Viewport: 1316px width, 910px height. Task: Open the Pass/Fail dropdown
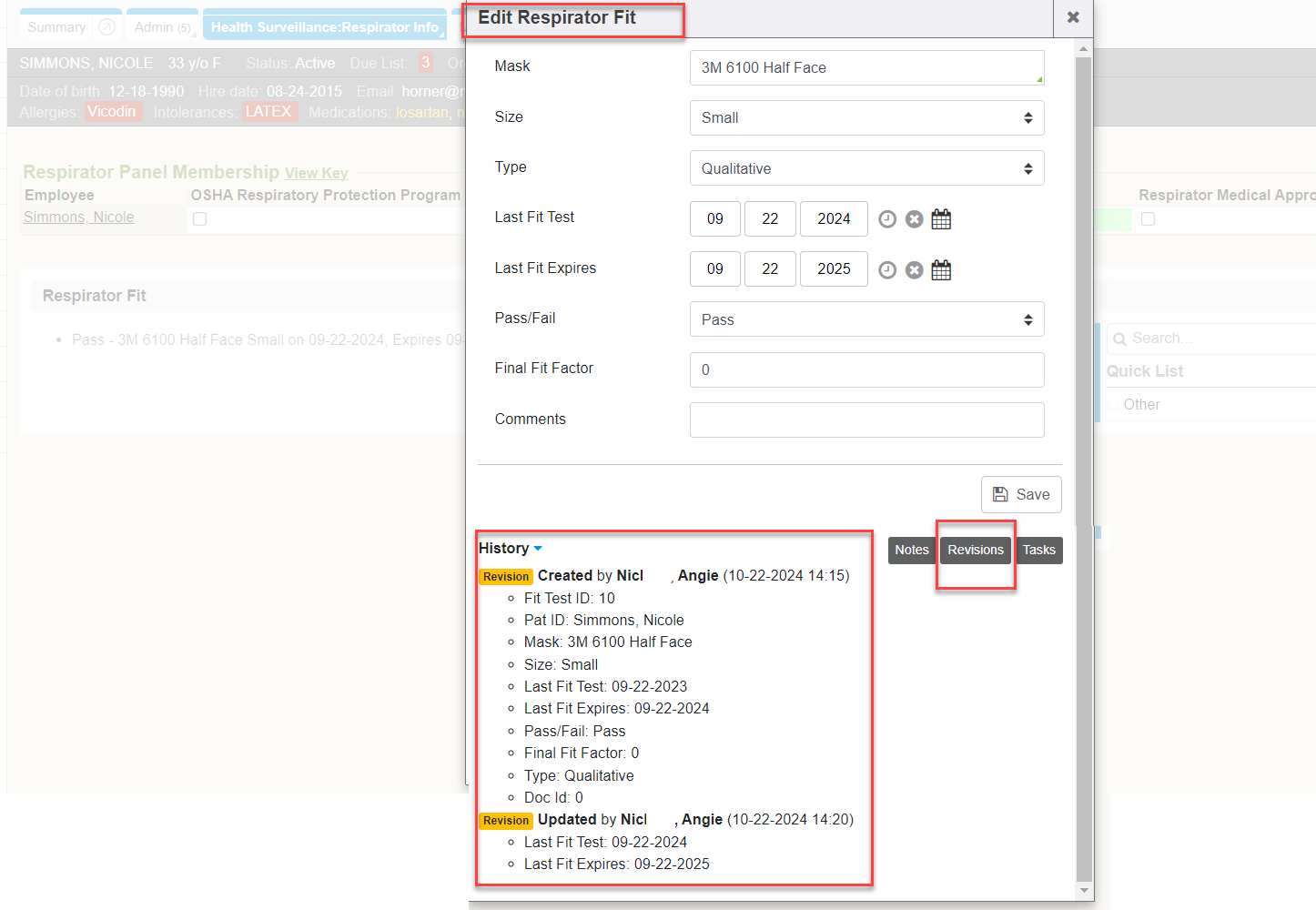coord(866,319)
